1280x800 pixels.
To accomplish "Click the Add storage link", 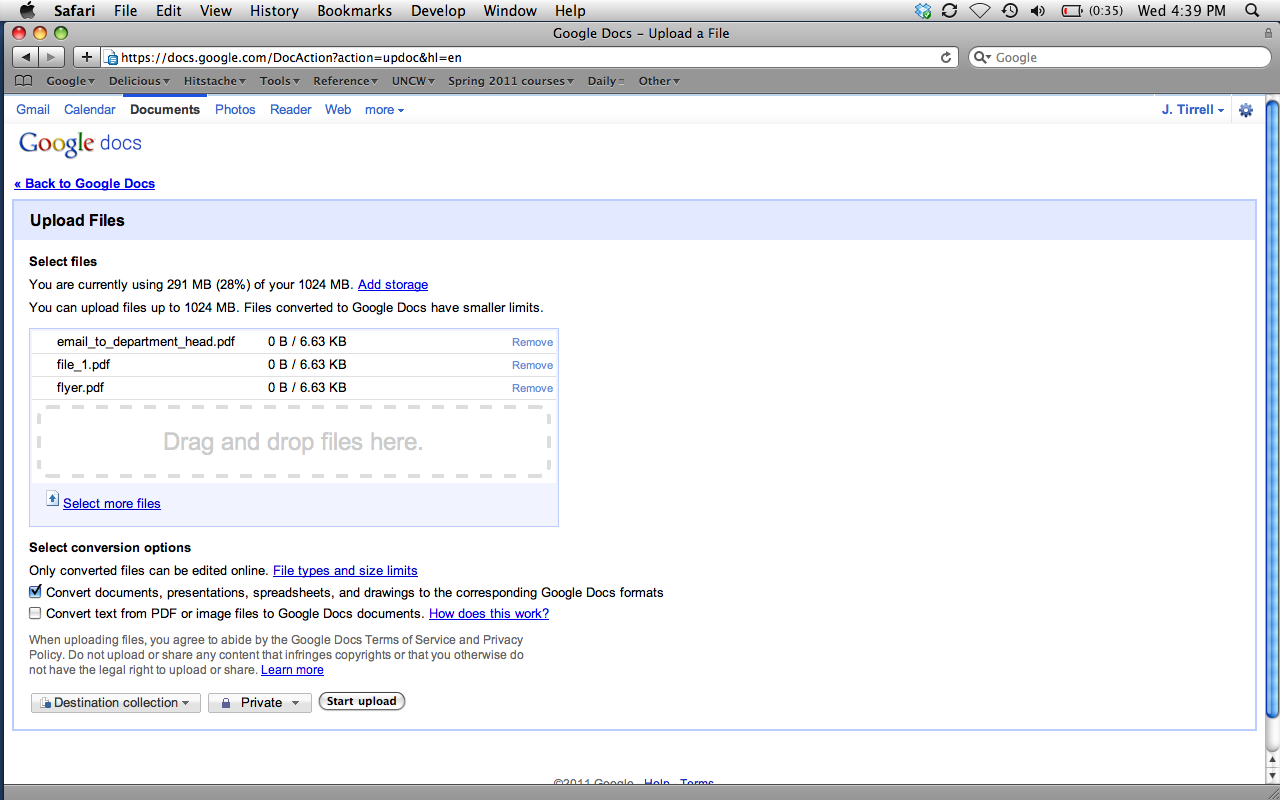I will [393, 285].
